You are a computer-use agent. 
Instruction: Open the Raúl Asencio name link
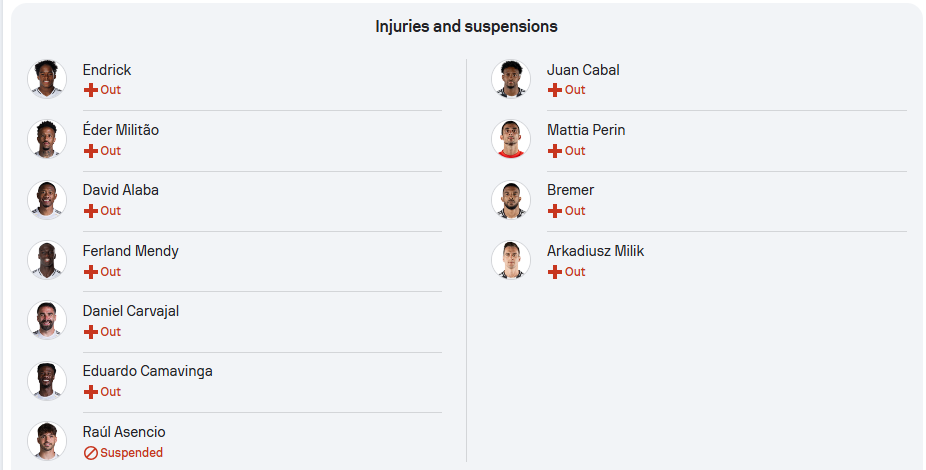click(124, 432)
